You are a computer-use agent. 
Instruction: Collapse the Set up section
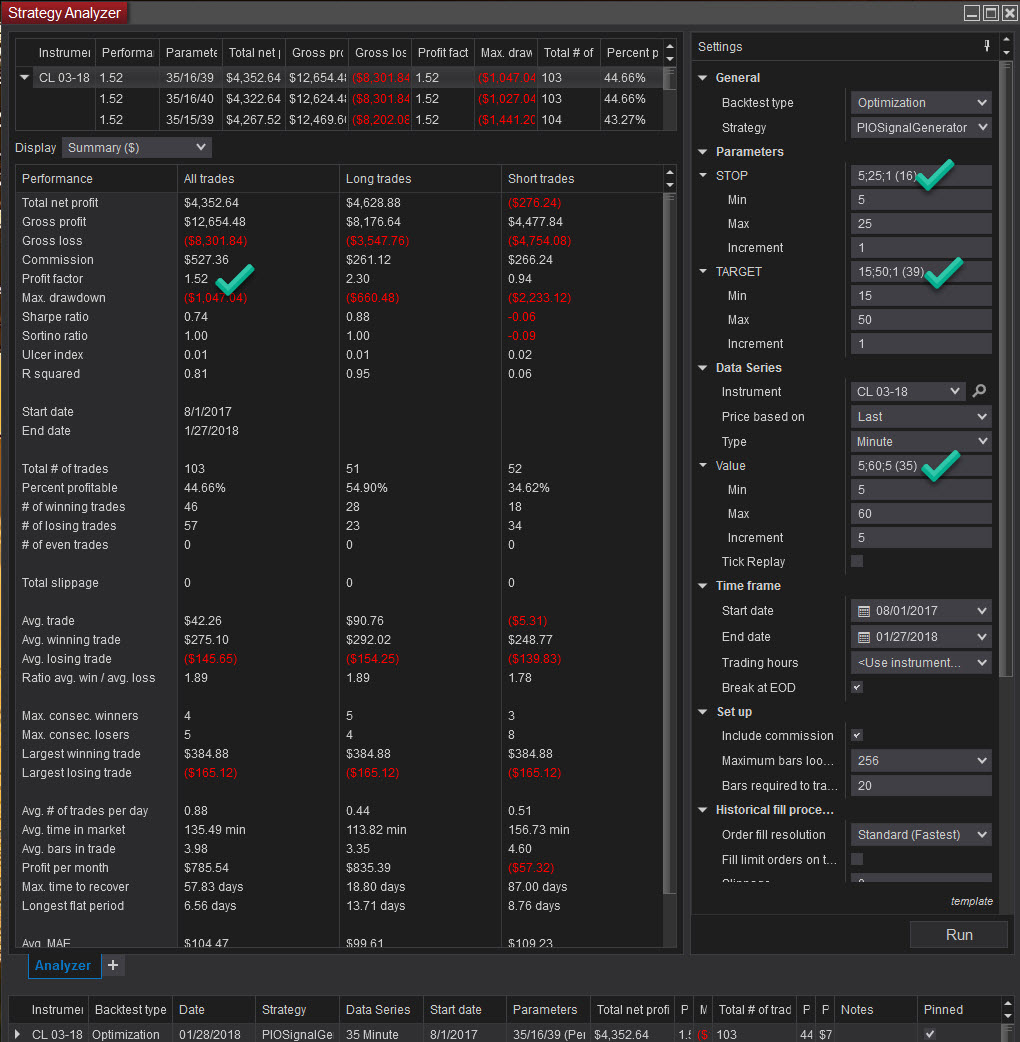coord(703,712)
